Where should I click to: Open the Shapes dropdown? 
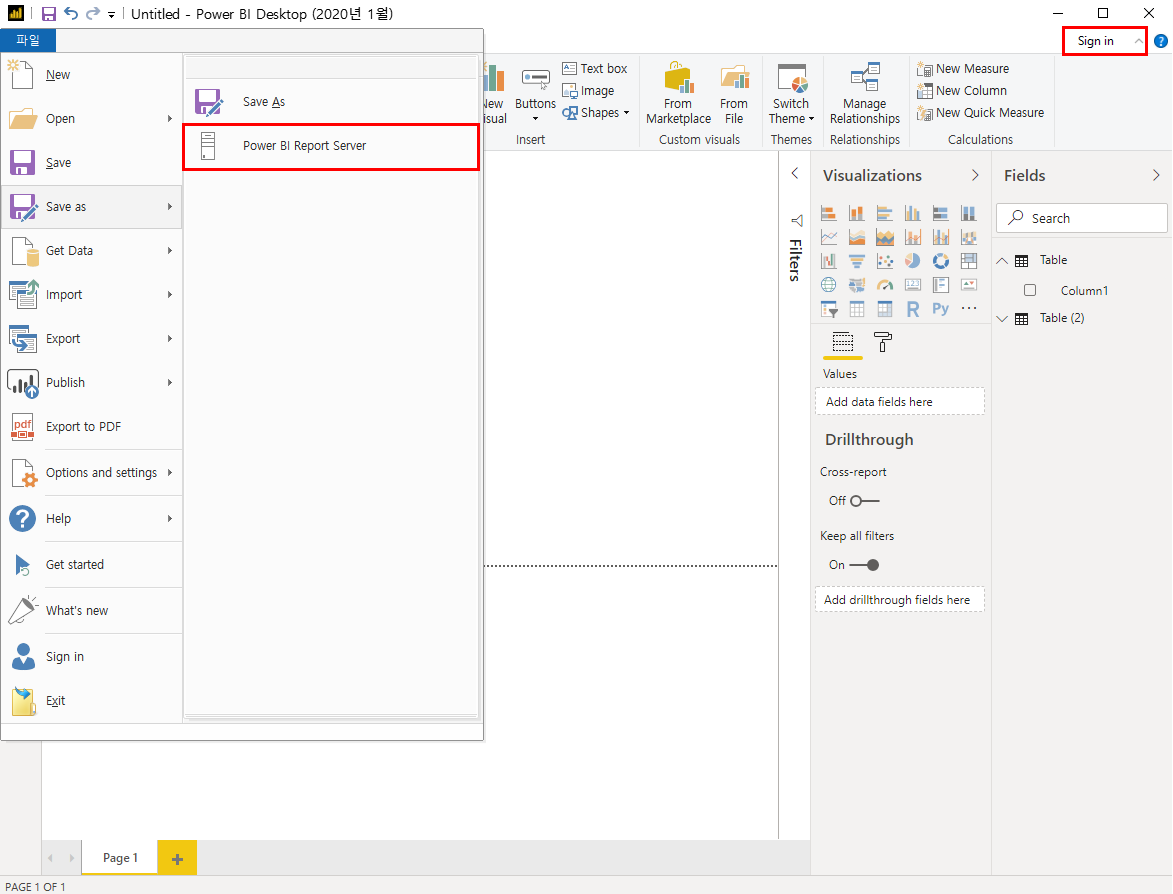[x=595, y=113]
